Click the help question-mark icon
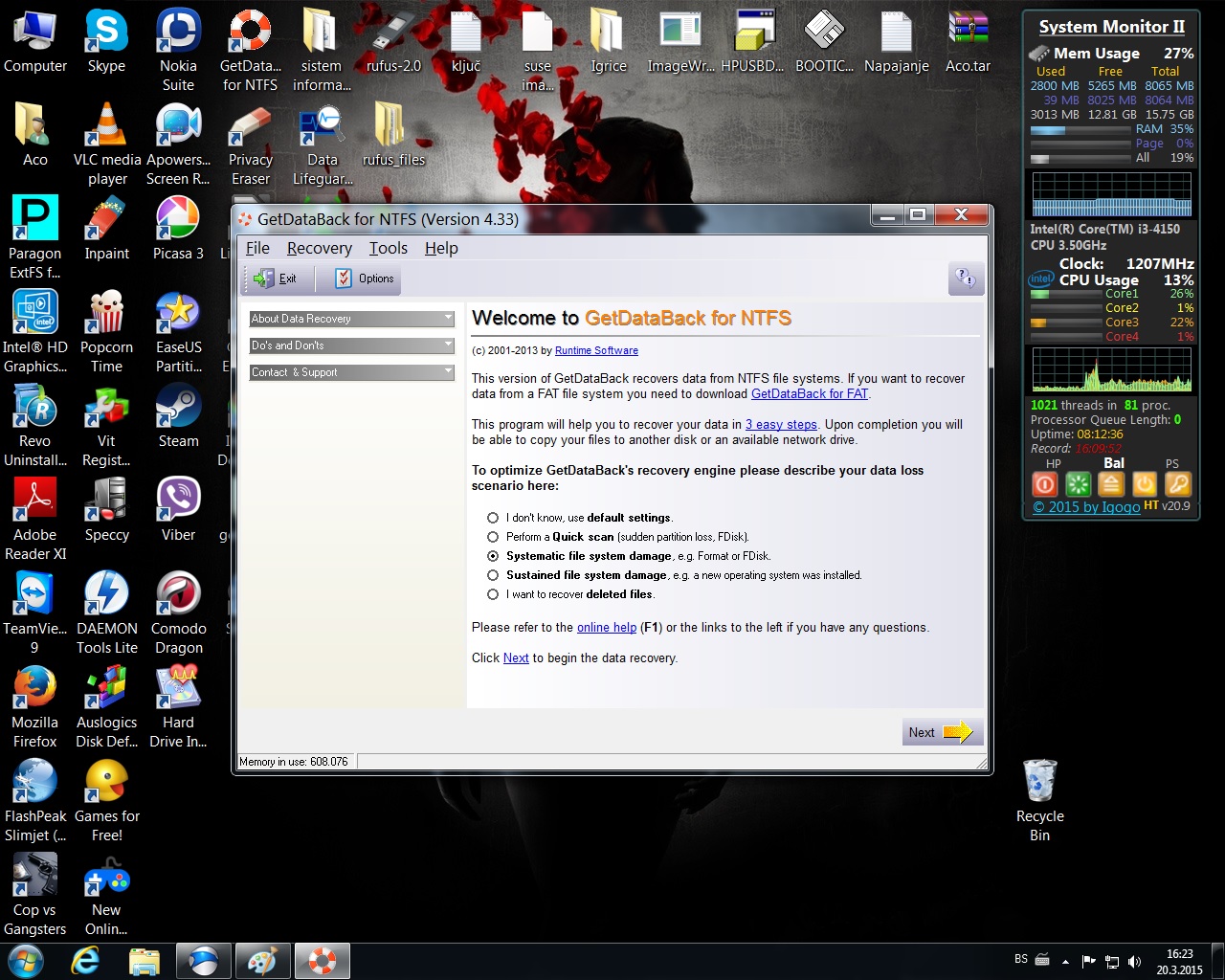 [965, 278]
